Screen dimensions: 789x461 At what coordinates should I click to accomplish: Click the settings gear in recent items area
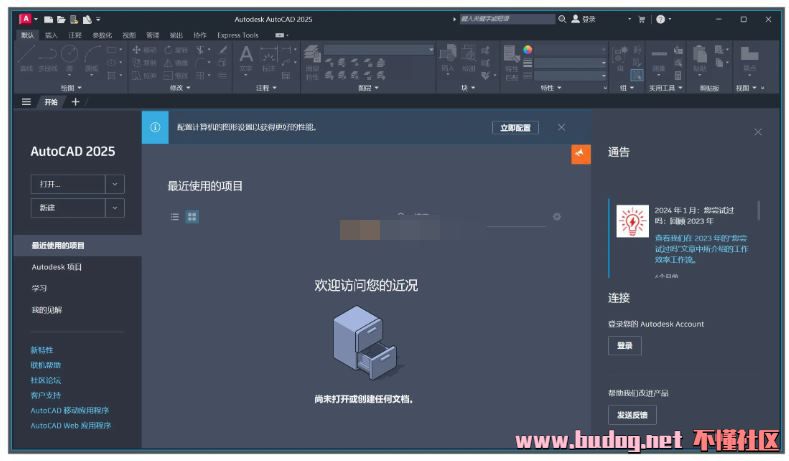[557, 216]
